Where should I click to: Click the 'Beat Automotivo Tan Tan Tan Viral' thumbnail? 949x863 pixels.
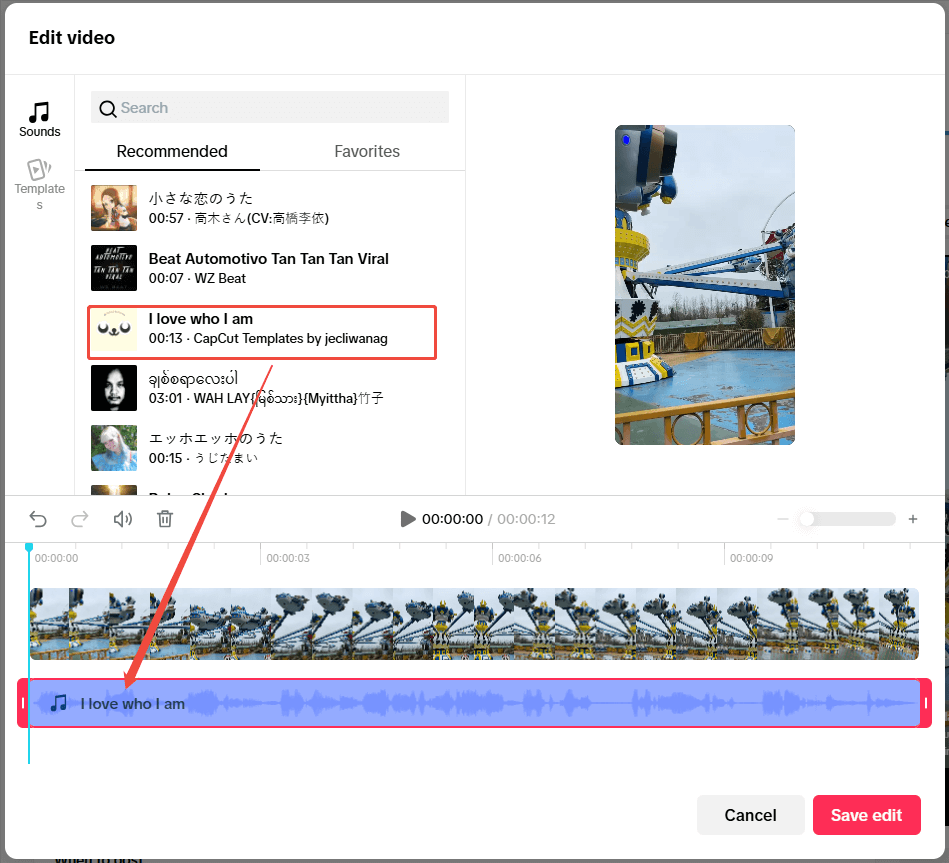click(x=113, y=268)
